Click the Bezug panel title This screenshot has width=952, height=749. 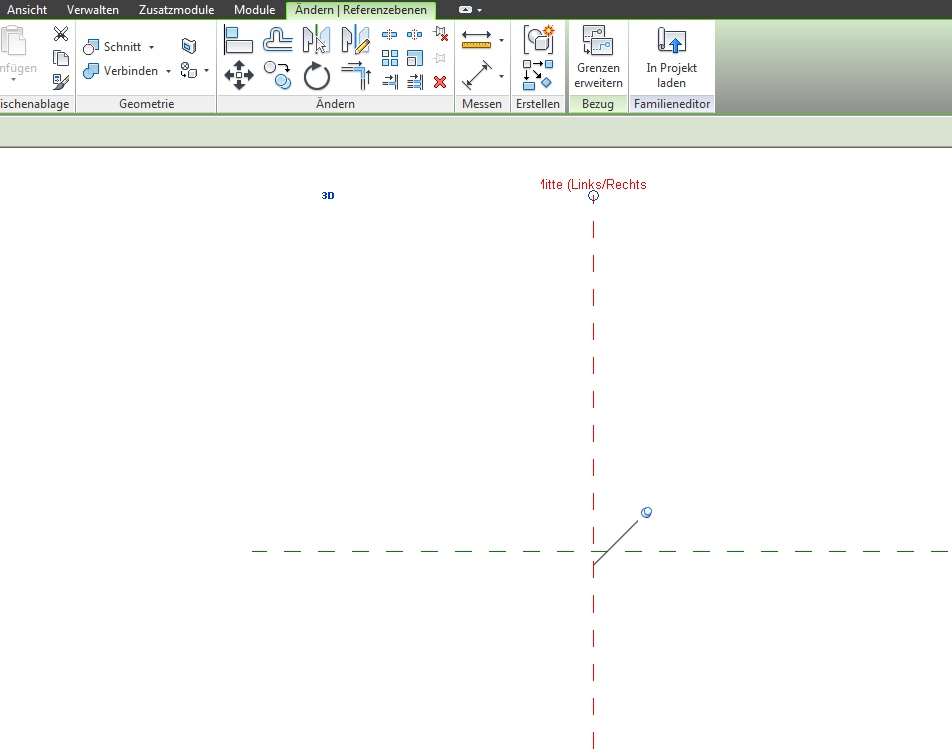(x=598, y=104)
